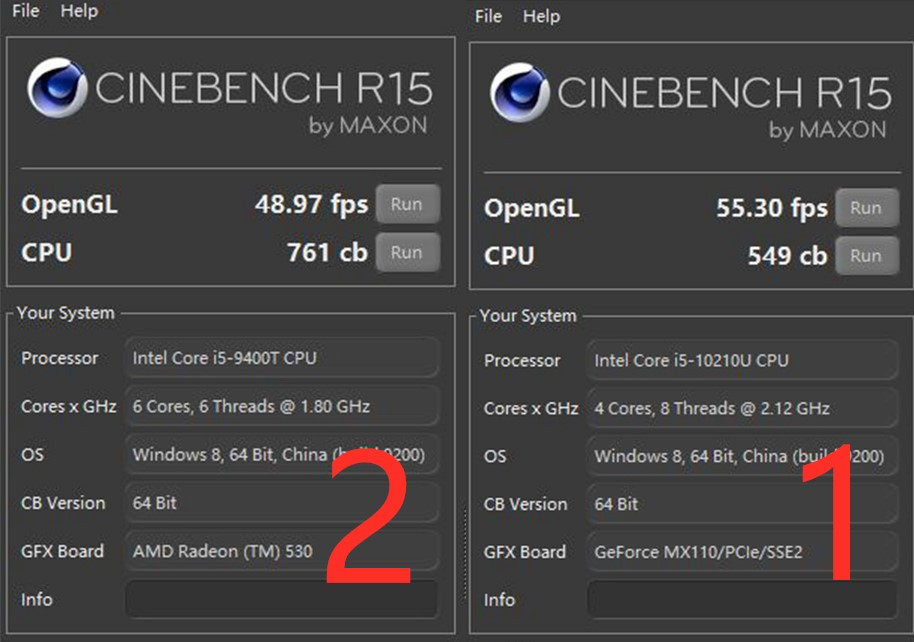
Task: Click the left window CB Version 64 Bit field
Action: pos(281,503)
